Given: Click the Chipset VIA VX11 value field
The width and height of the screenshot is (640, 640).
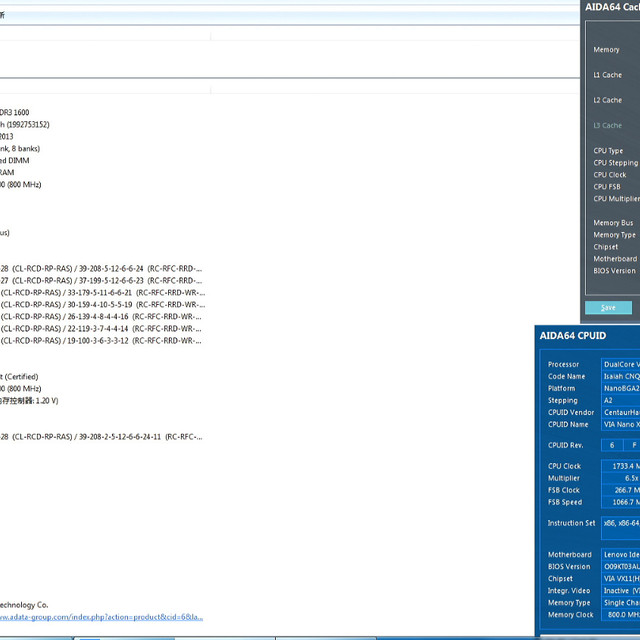Looking at the screenshot, I should (620, 579).
